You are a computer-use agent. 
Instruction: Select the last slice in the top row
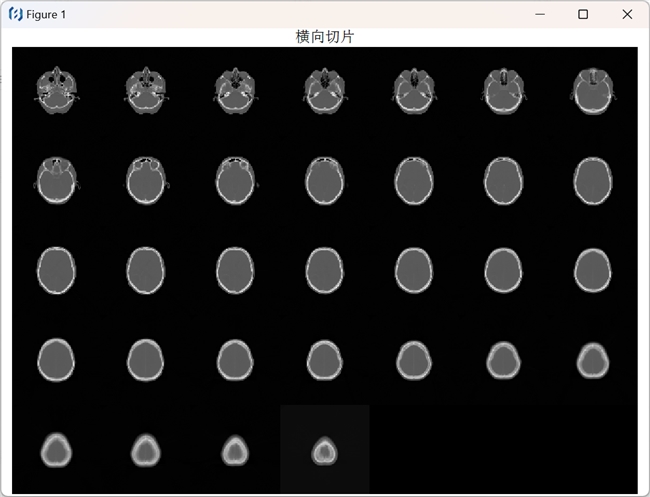pyautogui.click(x=593, y=91)
